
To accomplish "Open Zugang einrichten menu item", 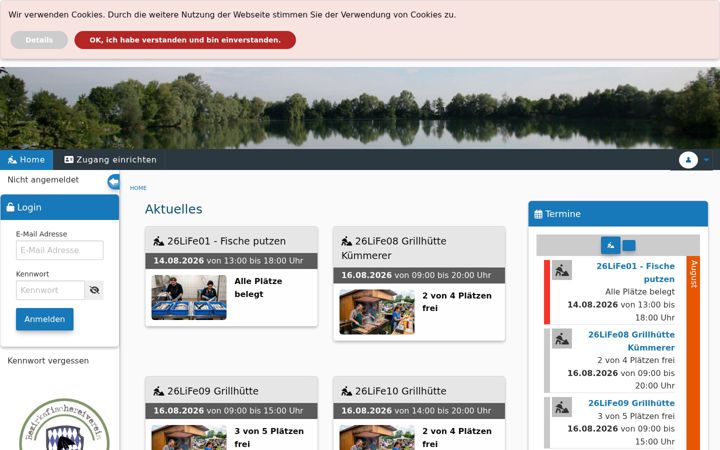I will [110, 160].
